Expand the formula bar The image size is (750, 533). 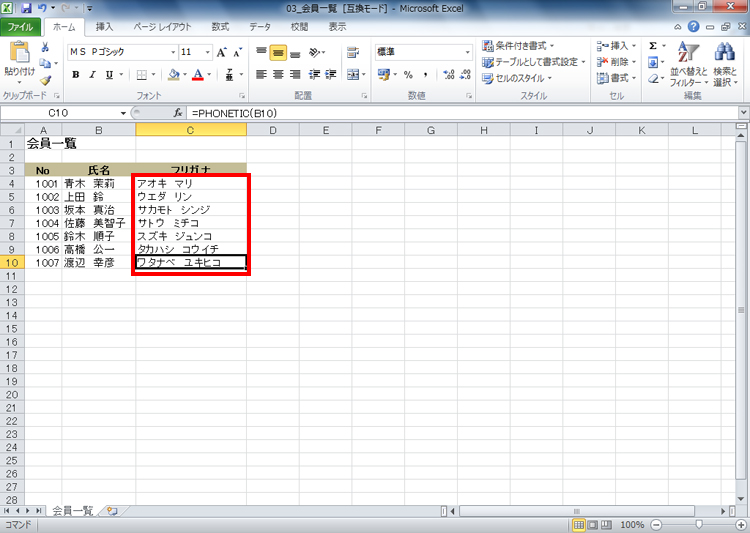click(x=743, y=113)
